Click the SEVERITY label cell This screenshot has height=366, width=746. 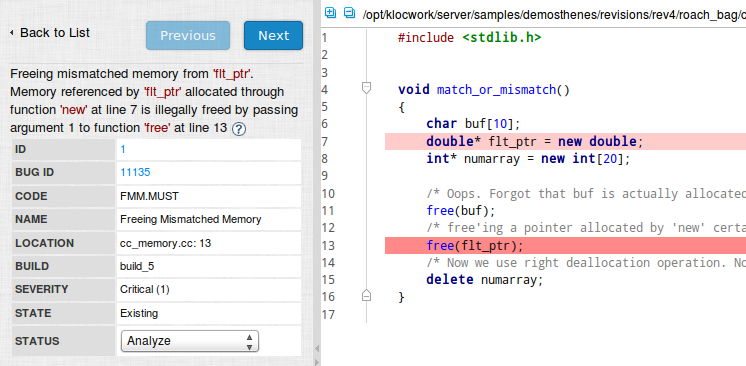pyautogui.click(x=64, y=289)
